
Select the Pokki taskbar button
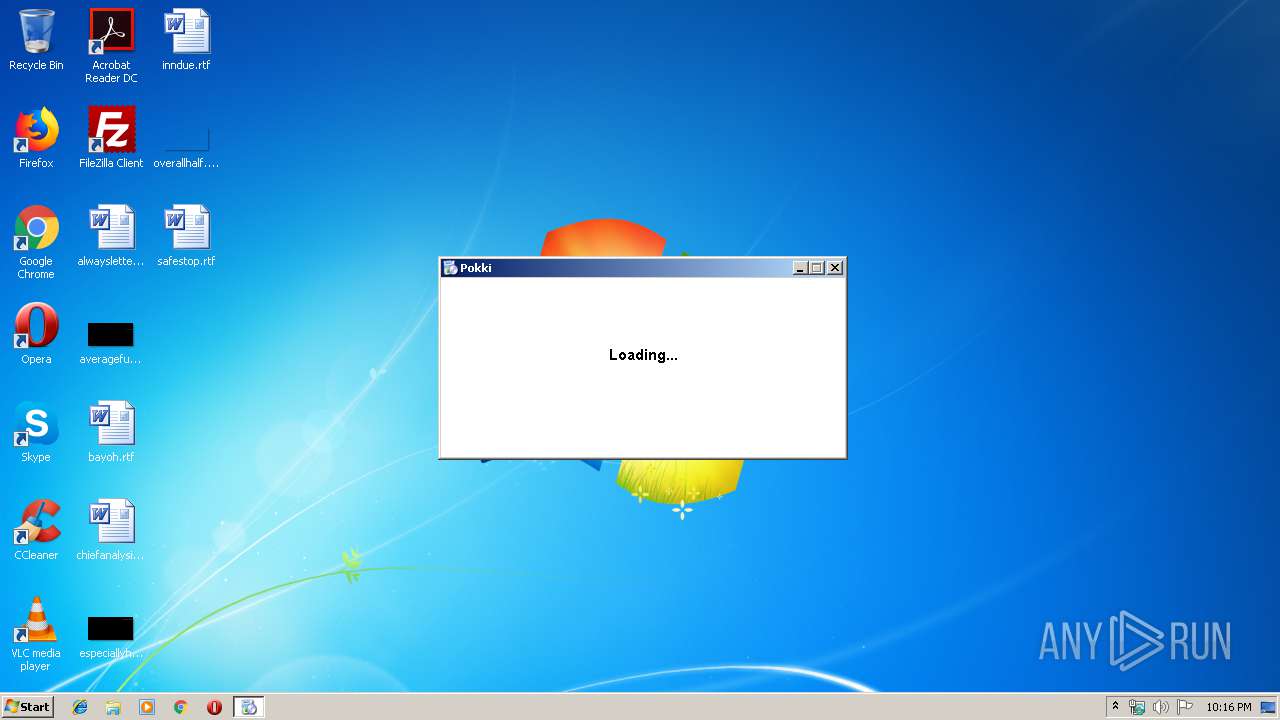249,707
